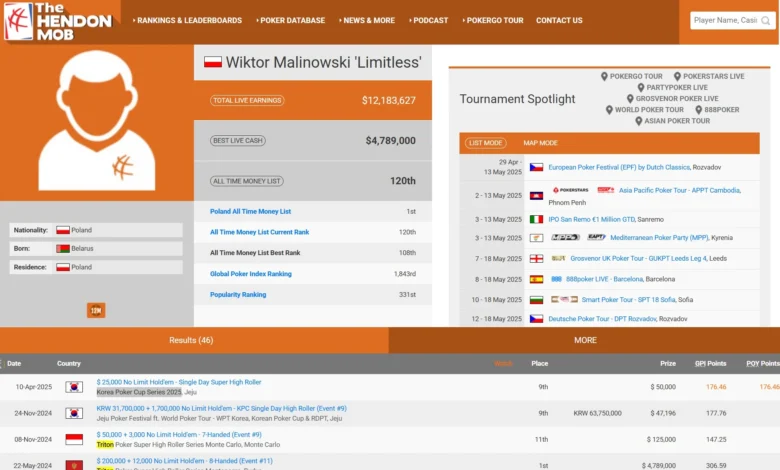
Task: Open IPO San Remo €1 Million GTD link
Action: pos(591,219)
